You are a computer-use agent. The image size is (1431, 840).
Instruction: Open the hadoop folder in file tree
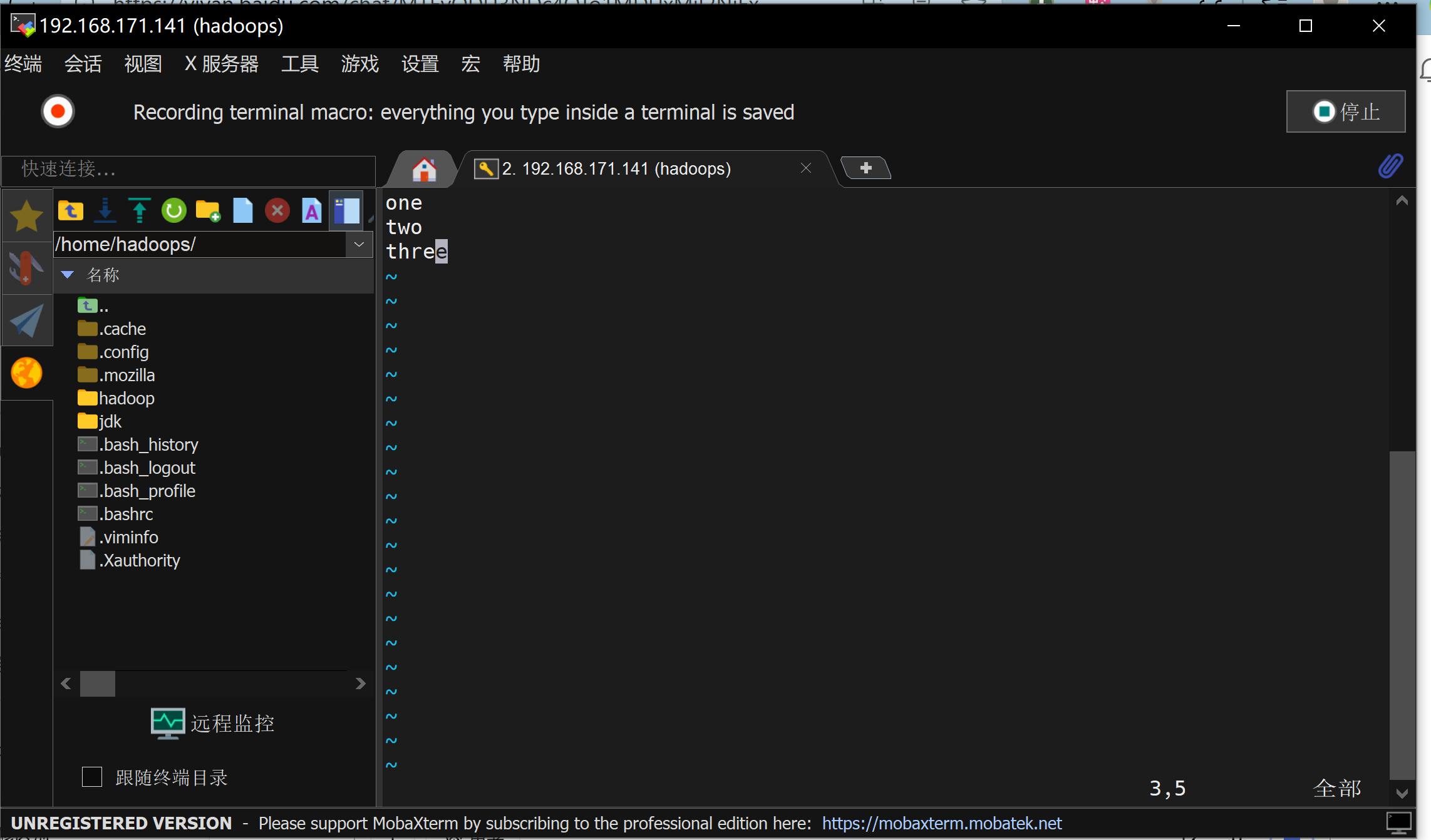click(125, 398)
